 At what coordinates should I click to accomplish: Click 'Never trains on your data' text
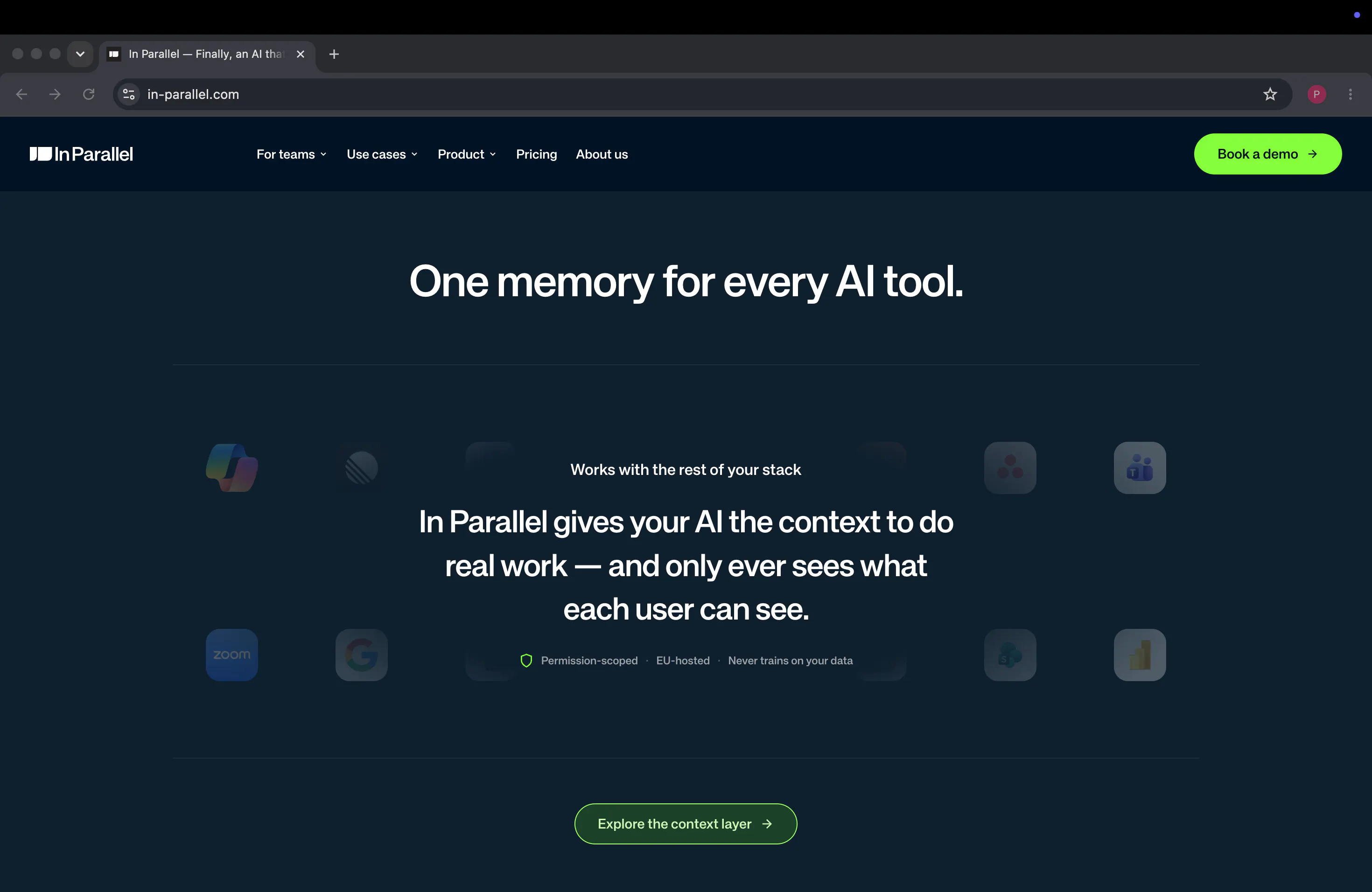[x=791, y=660]
